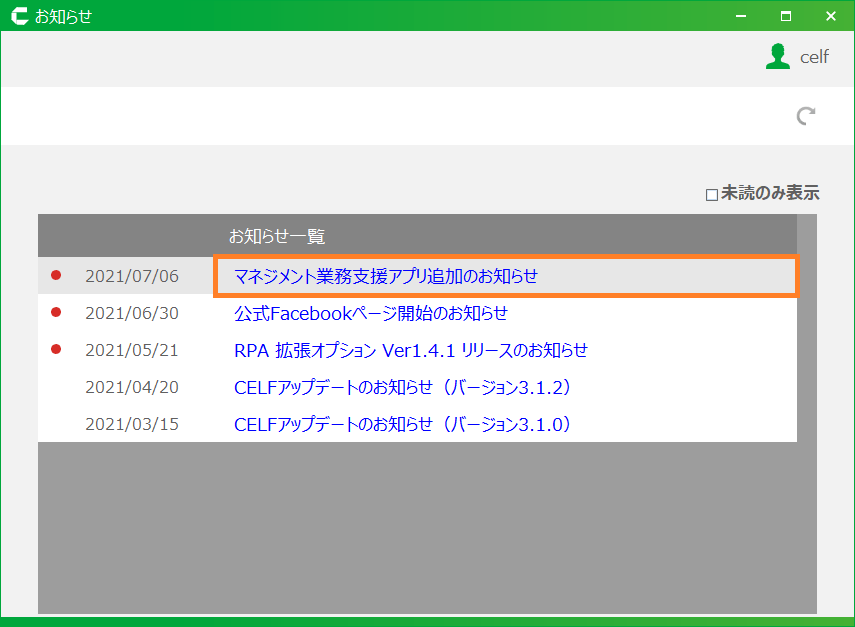Image resolution: width=855 pixels, height=627 pixels.
Task: Click the celf username label
Action: 814,57
